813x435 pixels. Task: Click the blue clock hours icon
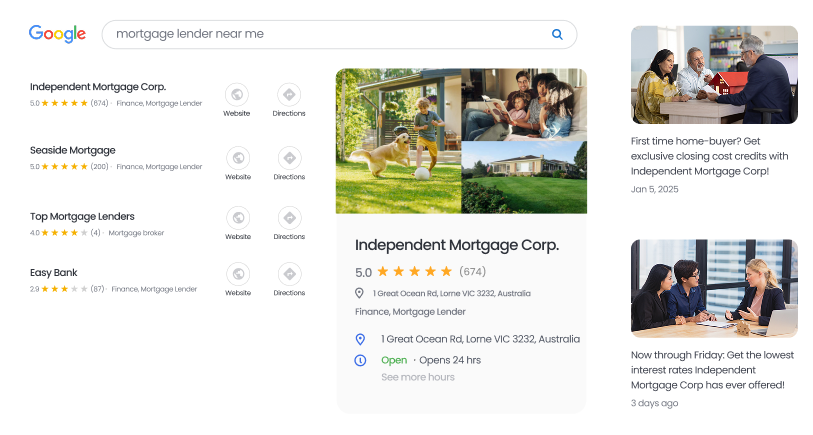coord(360,360)
